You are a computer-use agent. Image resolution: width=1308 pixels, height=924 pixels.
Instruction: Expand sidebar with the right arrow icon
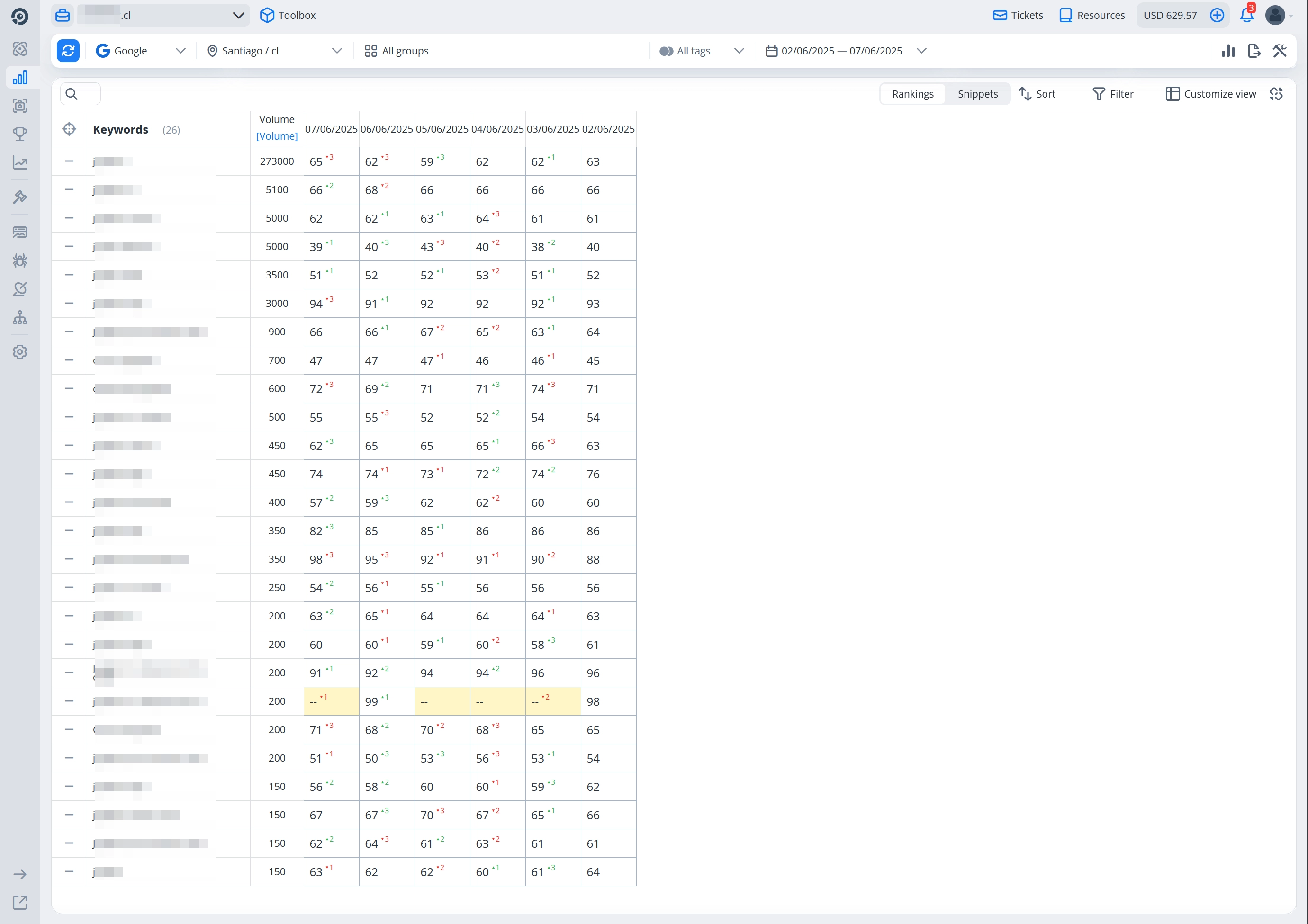pyautogui.click(x=20, y=874)
